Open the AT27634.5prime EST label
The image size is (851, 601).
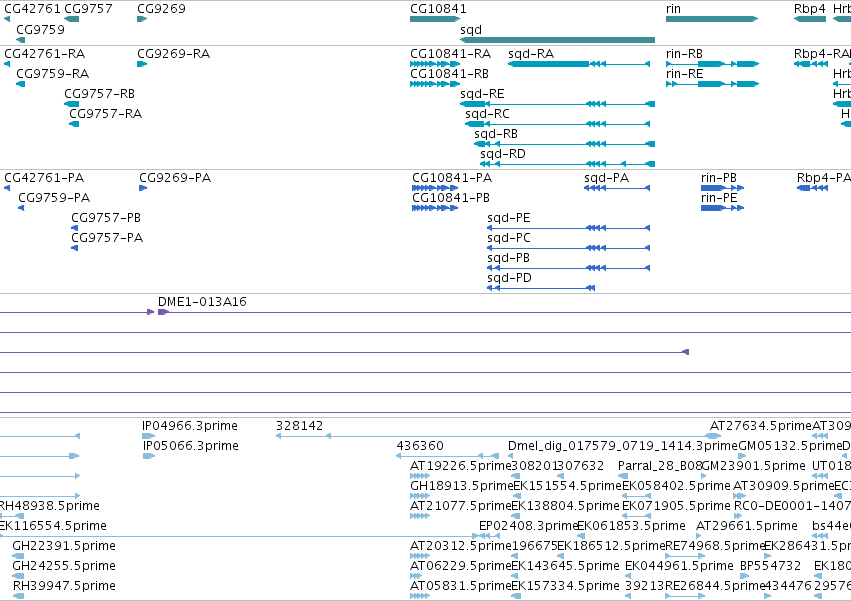tap(760, 426)
